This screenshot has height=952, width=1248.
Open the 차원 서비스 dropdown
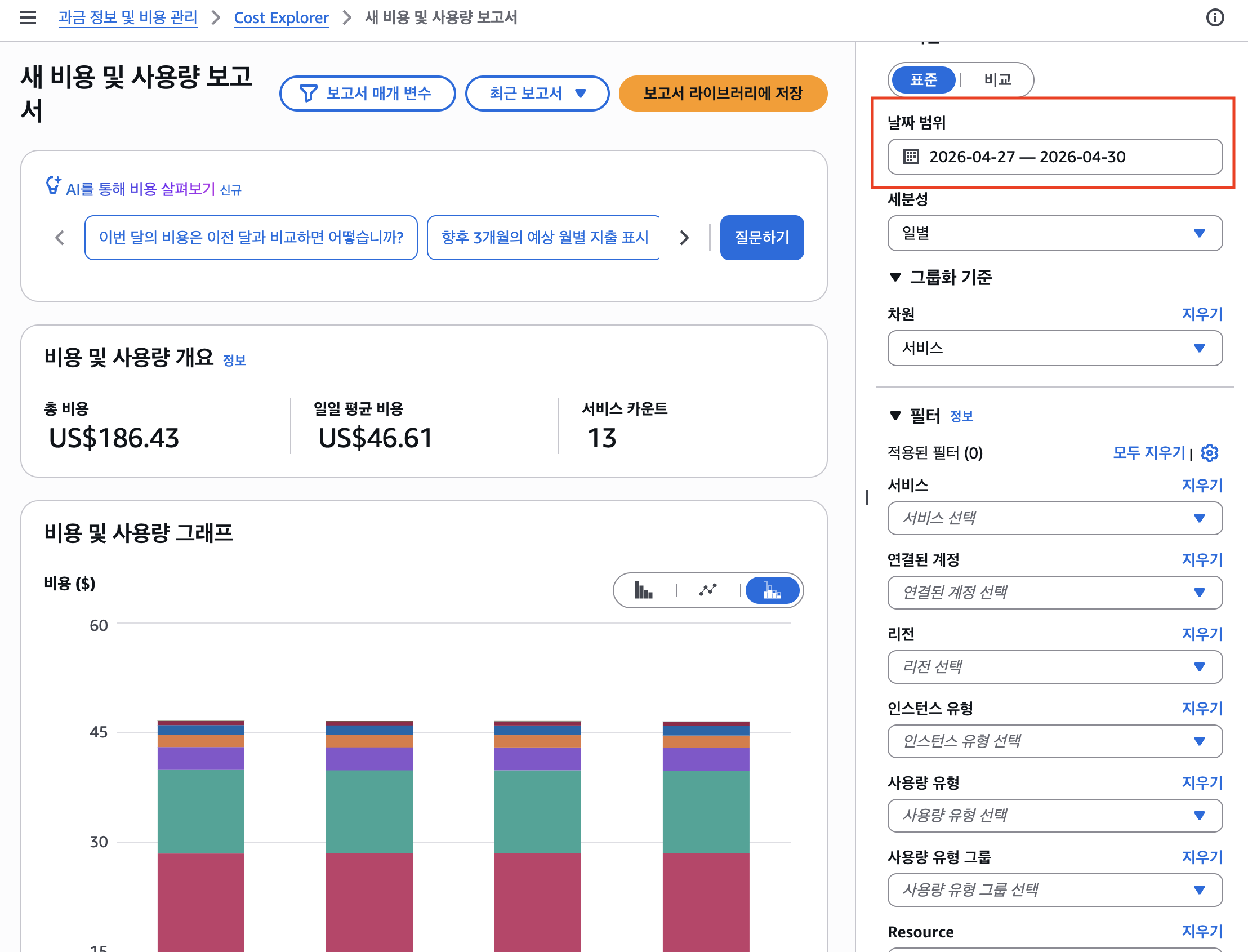point(1055,348)
